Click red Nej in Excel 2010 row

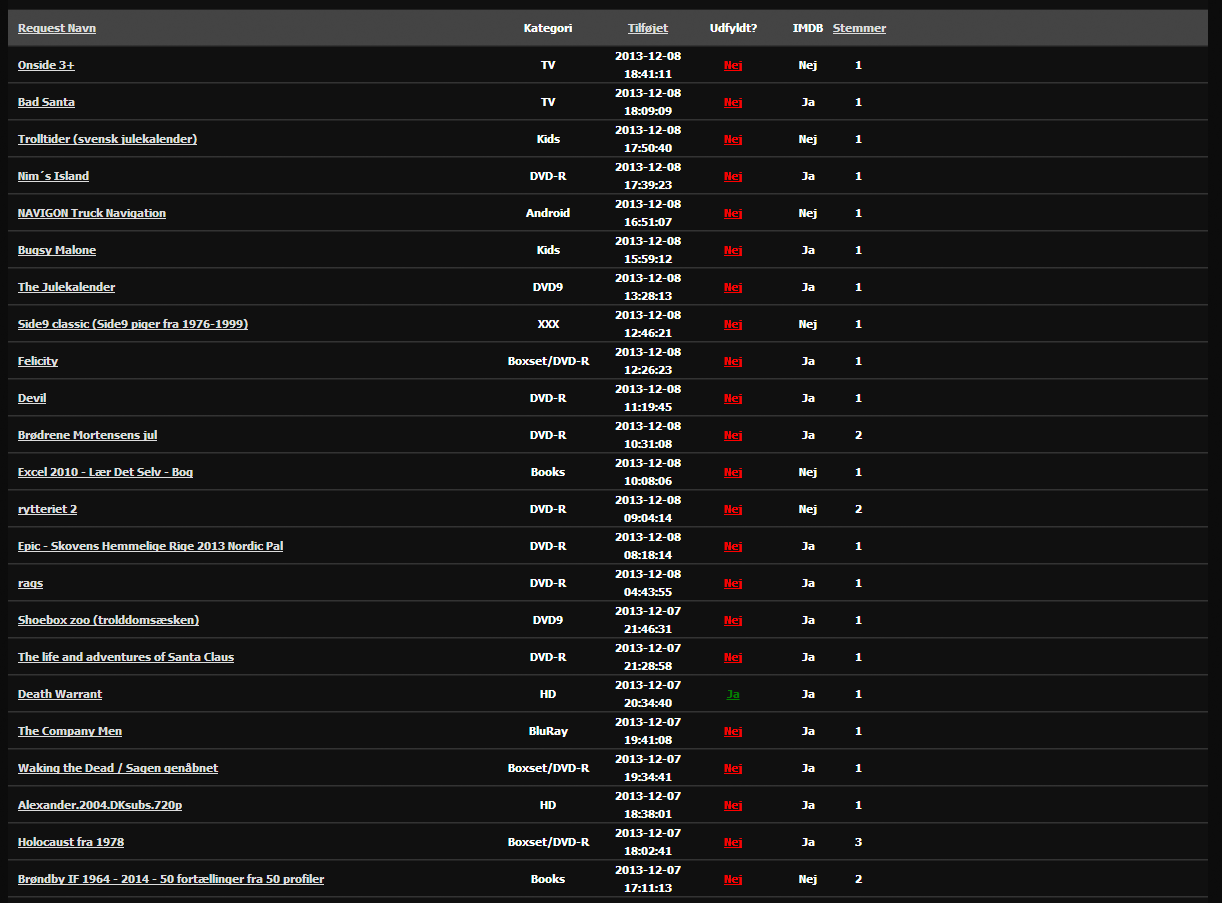pyautogui.click(x=733, y=472)
